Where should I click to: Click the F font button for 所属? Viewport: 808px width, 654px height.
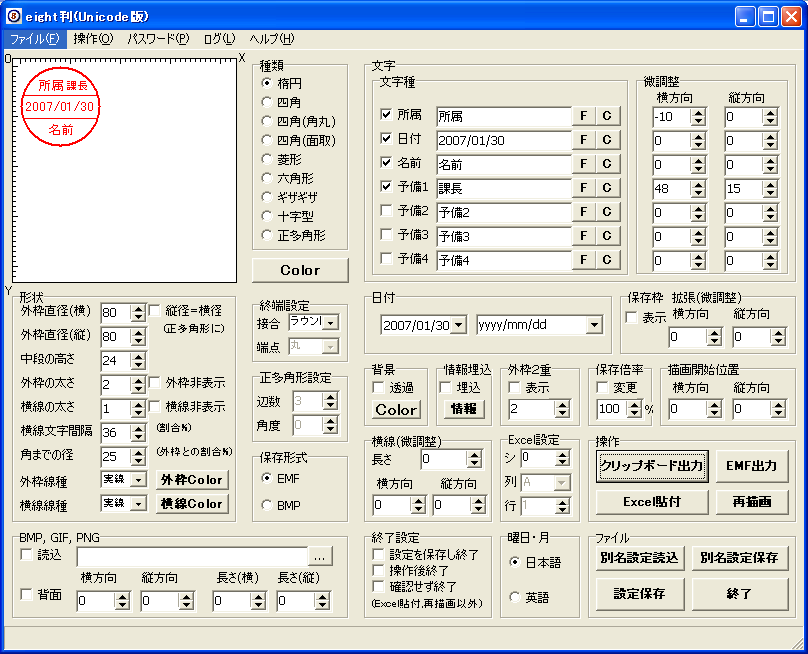click(x=584, y=116)
